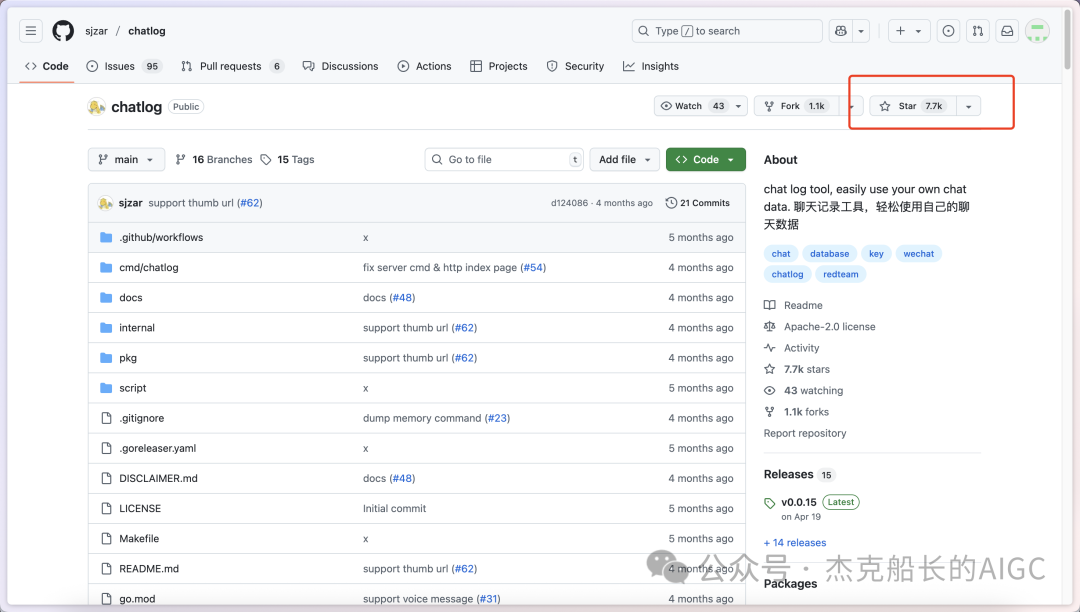Star the chatlog repository
Image resolution: width=1080 pixels, height=612 pixels.
pyautogui.click(x=913, y=106)
